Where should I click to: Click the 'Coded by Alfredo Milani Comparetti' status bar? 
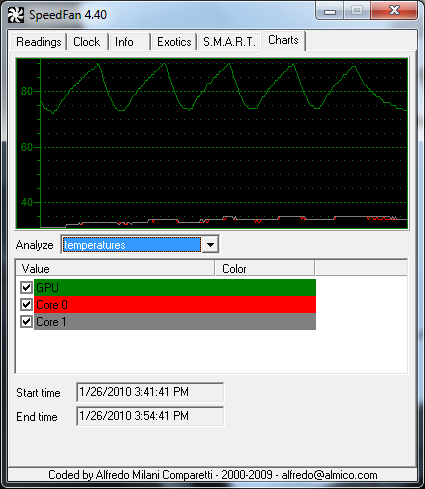tap(213, 475)
